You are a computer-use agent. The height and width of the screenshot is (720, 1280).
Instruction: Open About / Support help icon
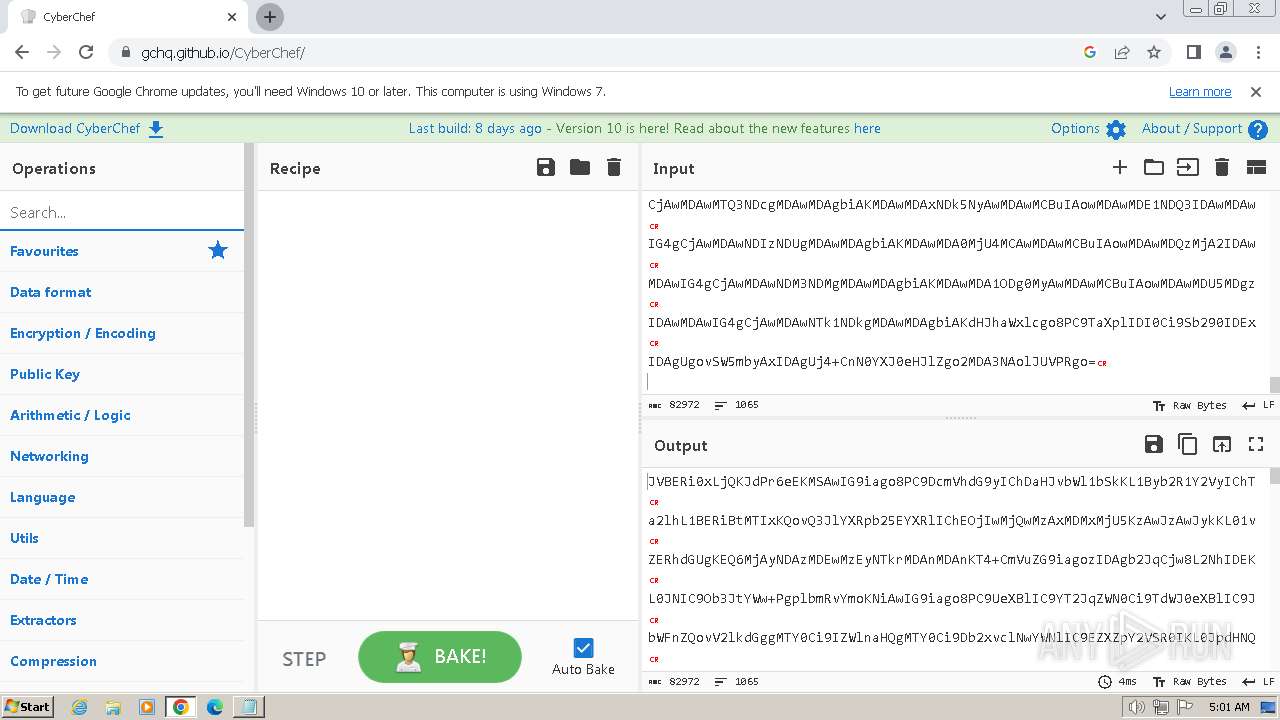coord(1258,129)
